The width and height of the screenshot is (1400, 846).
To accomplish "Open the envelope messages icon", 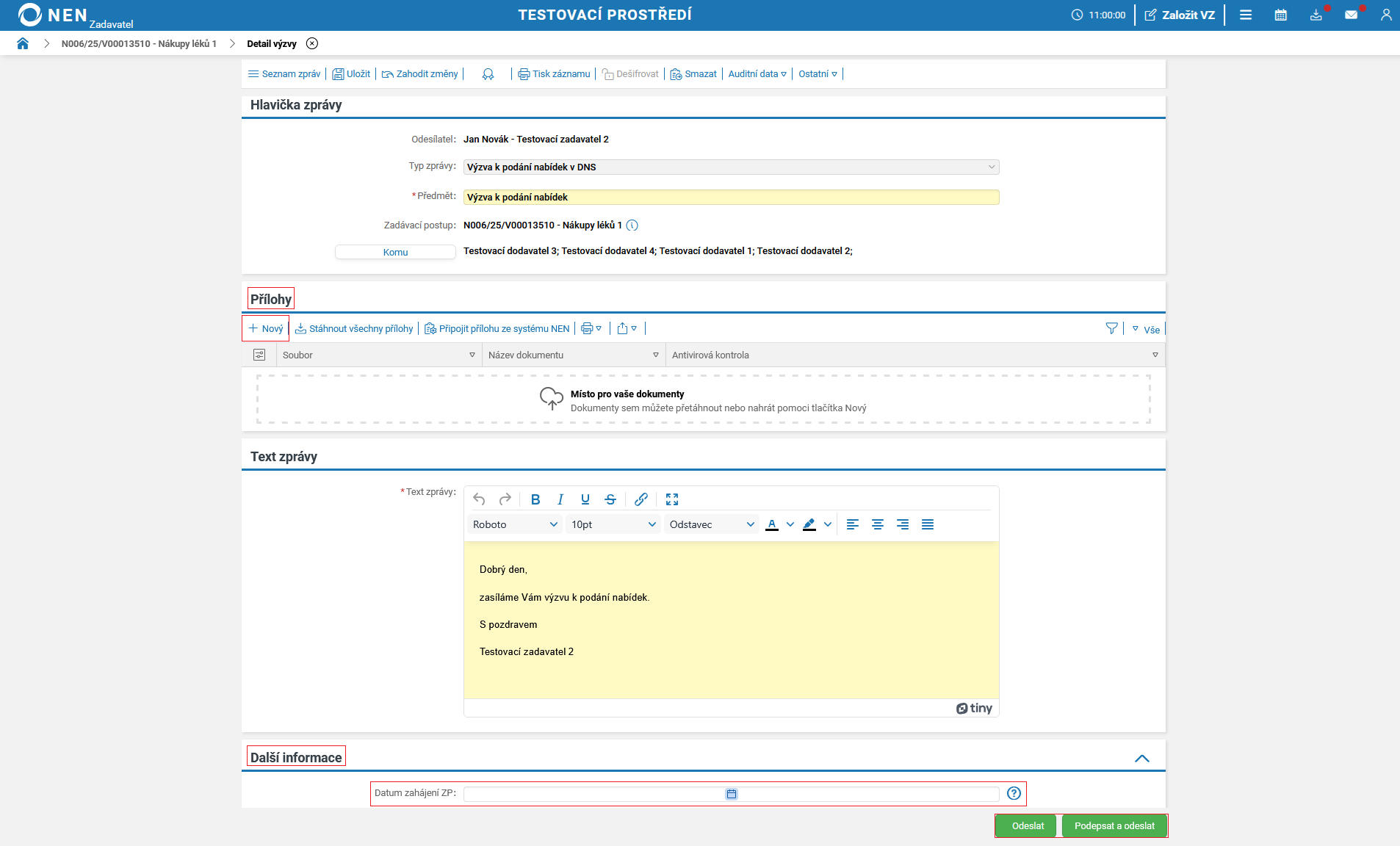I will (x=1351, y=15).
